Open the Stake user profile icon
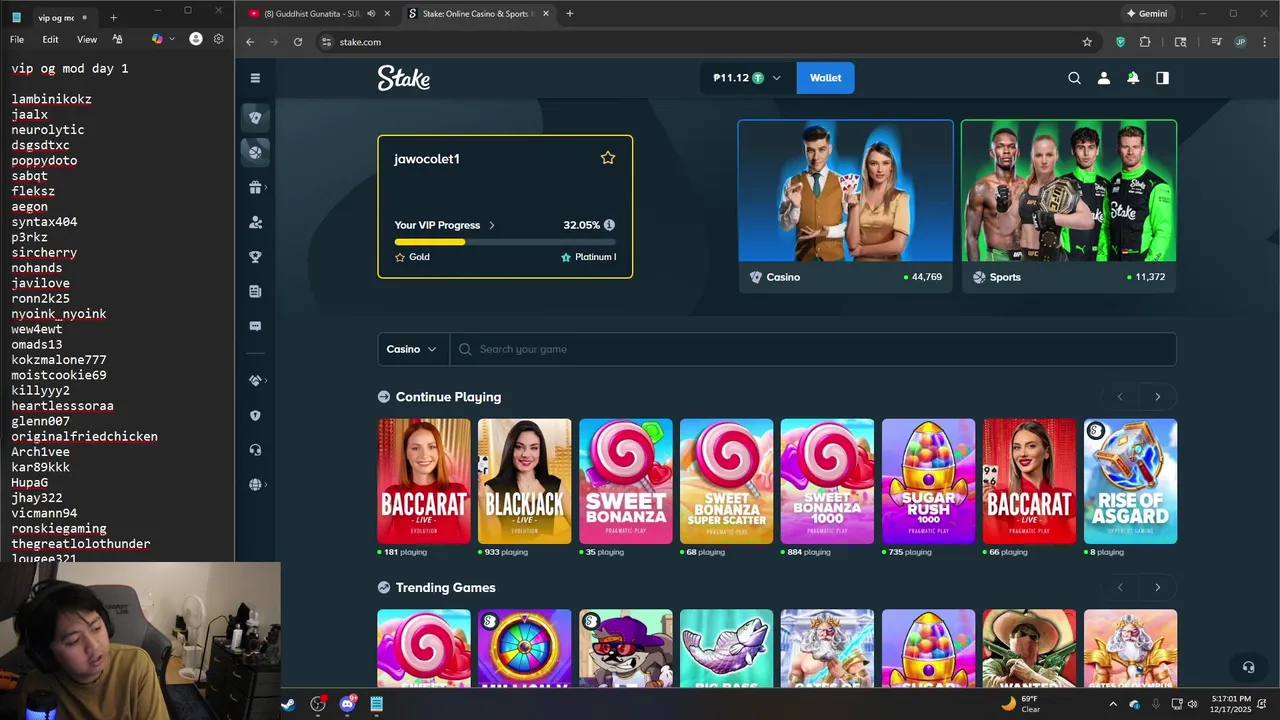This screenshot has width=1280, height=720. coord(1103,78)
